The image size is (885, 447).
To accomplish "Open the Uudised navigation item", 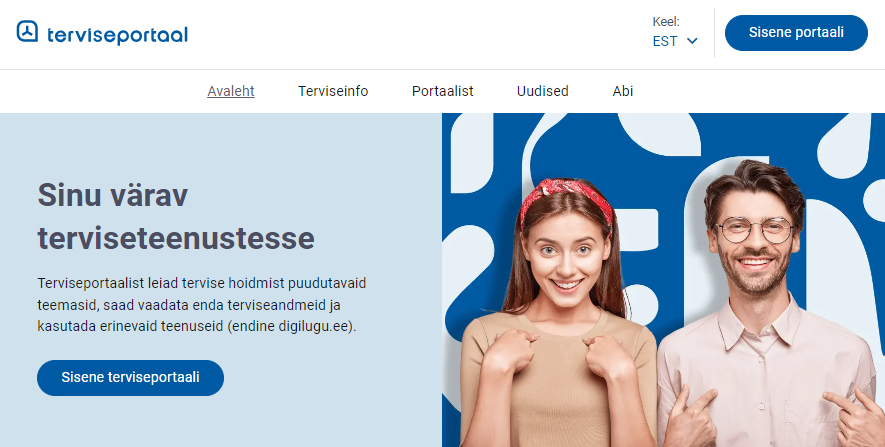I will 542,91.
